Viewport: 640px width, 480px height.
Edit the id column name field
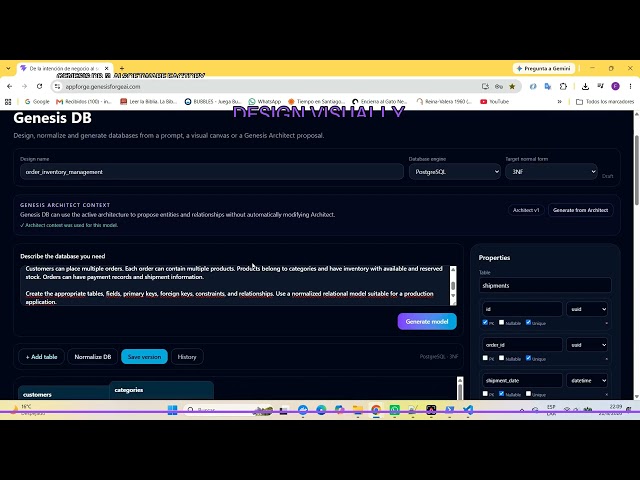point(522,309)
